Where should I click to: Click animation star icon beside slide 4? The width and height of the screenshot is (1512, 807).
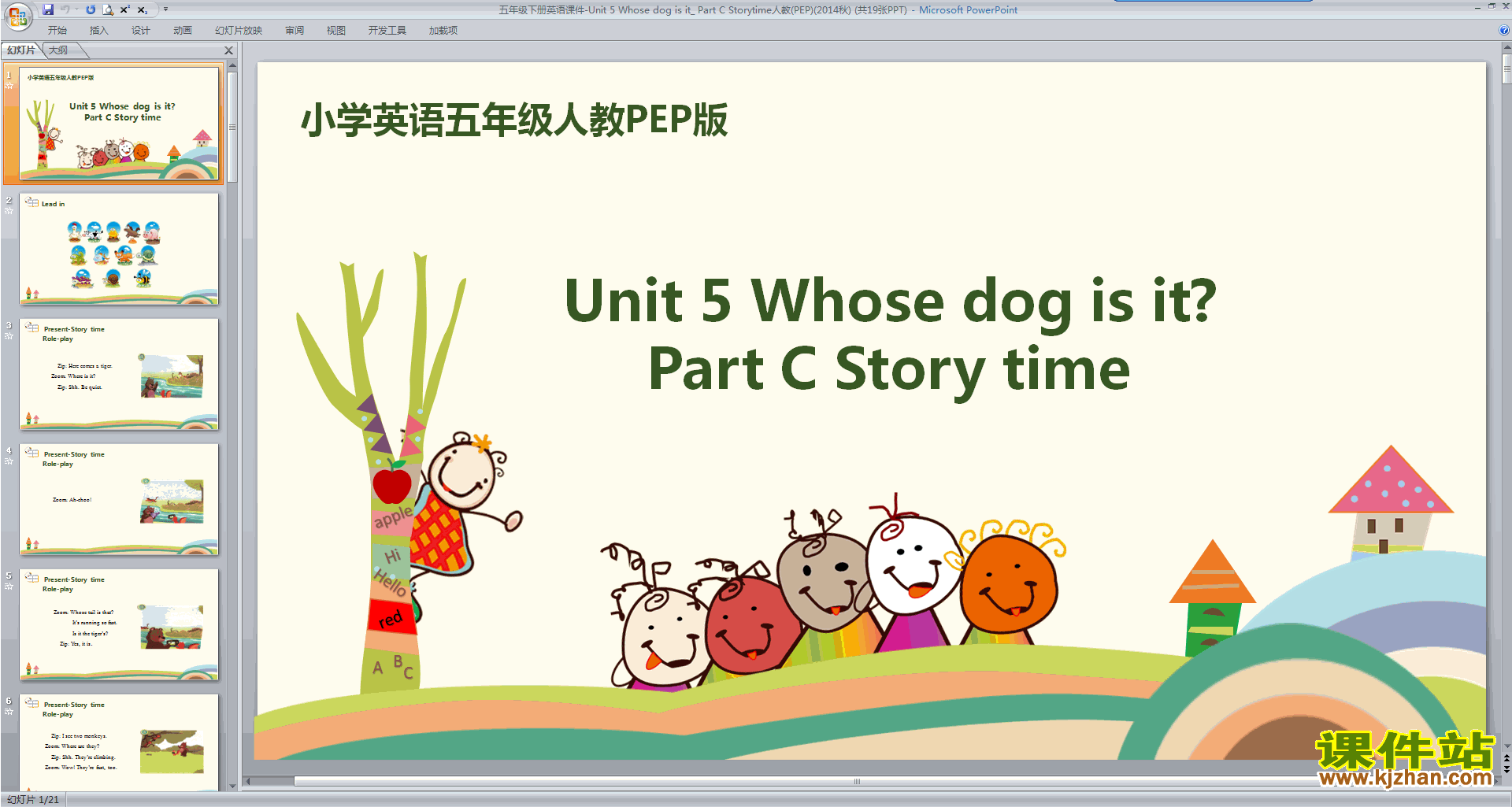coord(9,461)
